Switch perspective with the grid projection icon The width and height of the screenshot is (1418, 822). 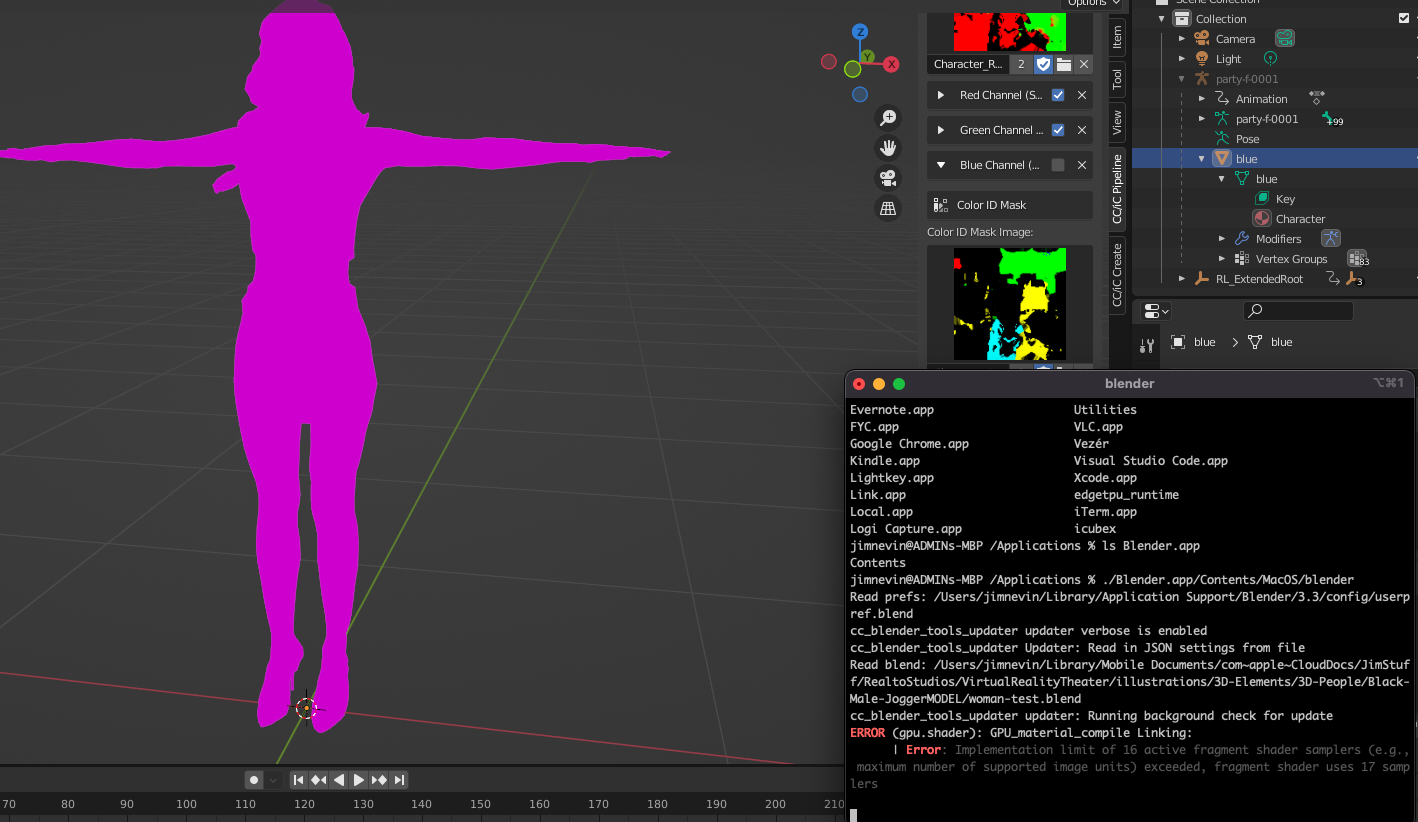tap(888, 208)
